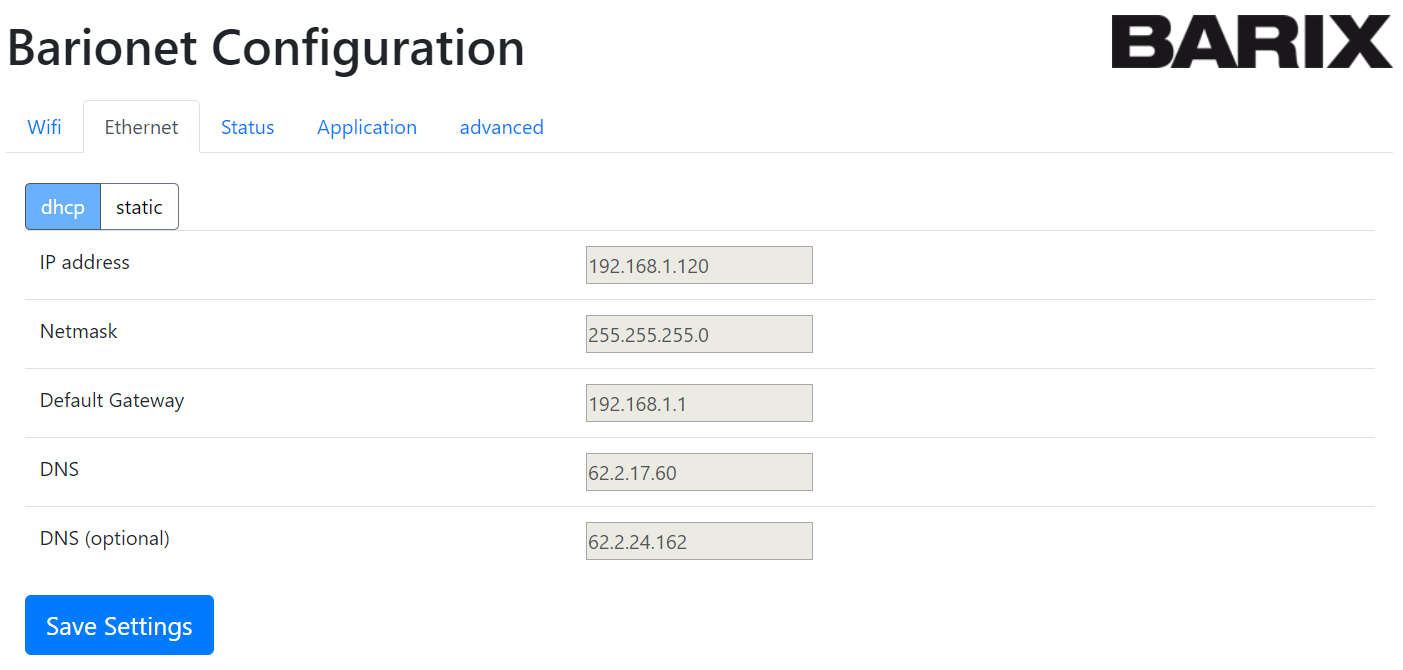
Task: Click the IP address label
Action: [85, 263]
